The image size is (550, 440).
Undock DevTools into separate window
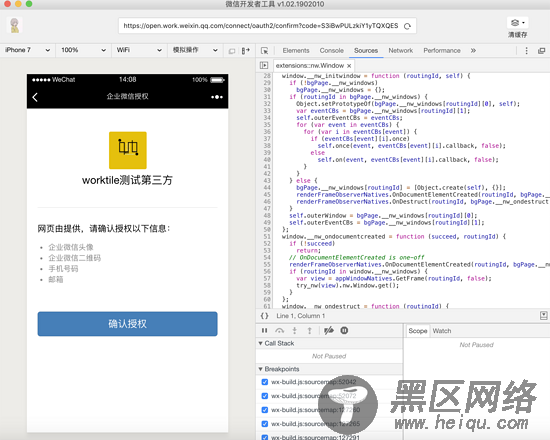[541, 51]
